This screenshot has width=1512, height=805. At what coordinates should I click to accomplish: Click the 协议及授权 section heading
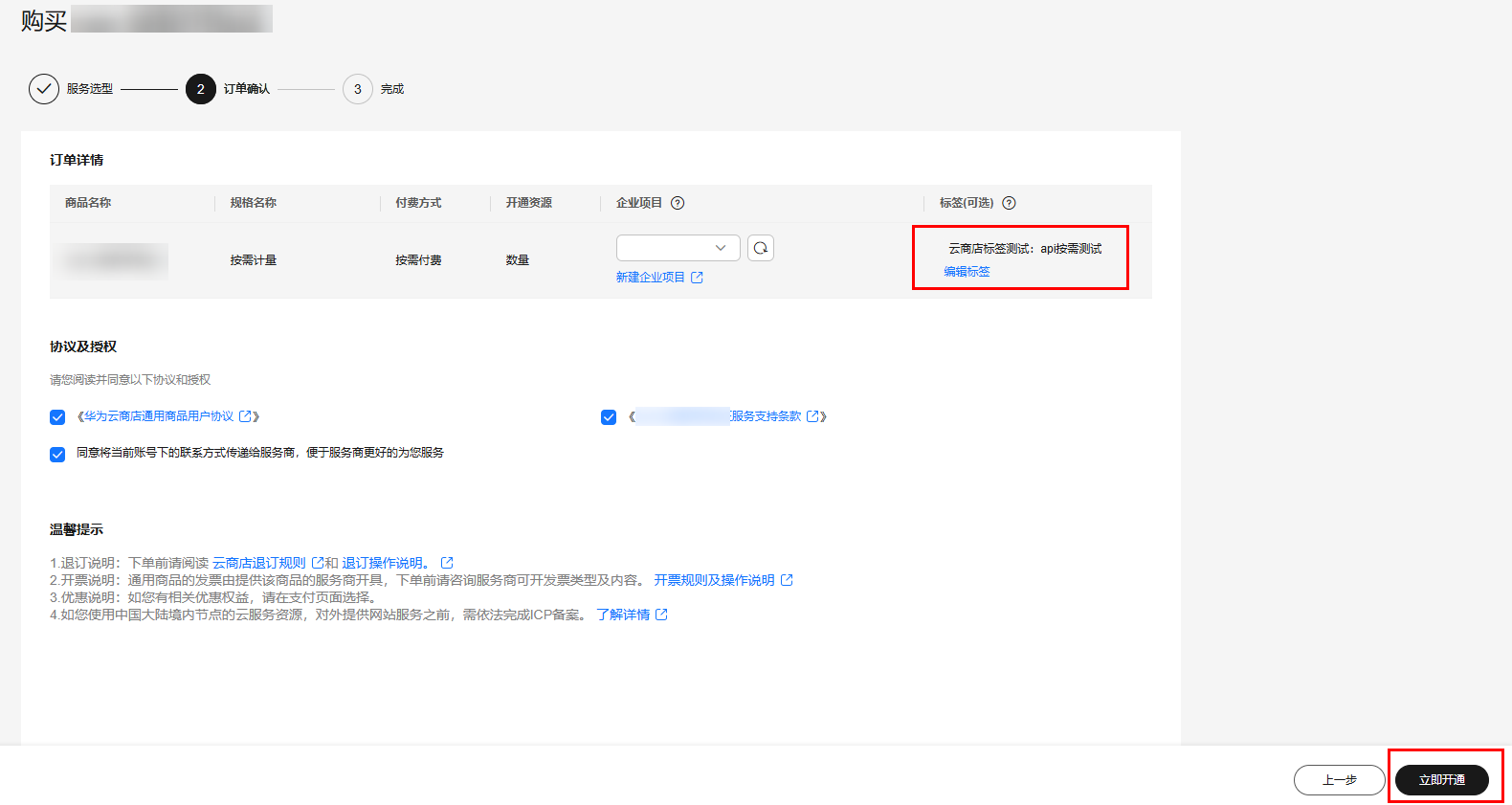pos(83,347)
